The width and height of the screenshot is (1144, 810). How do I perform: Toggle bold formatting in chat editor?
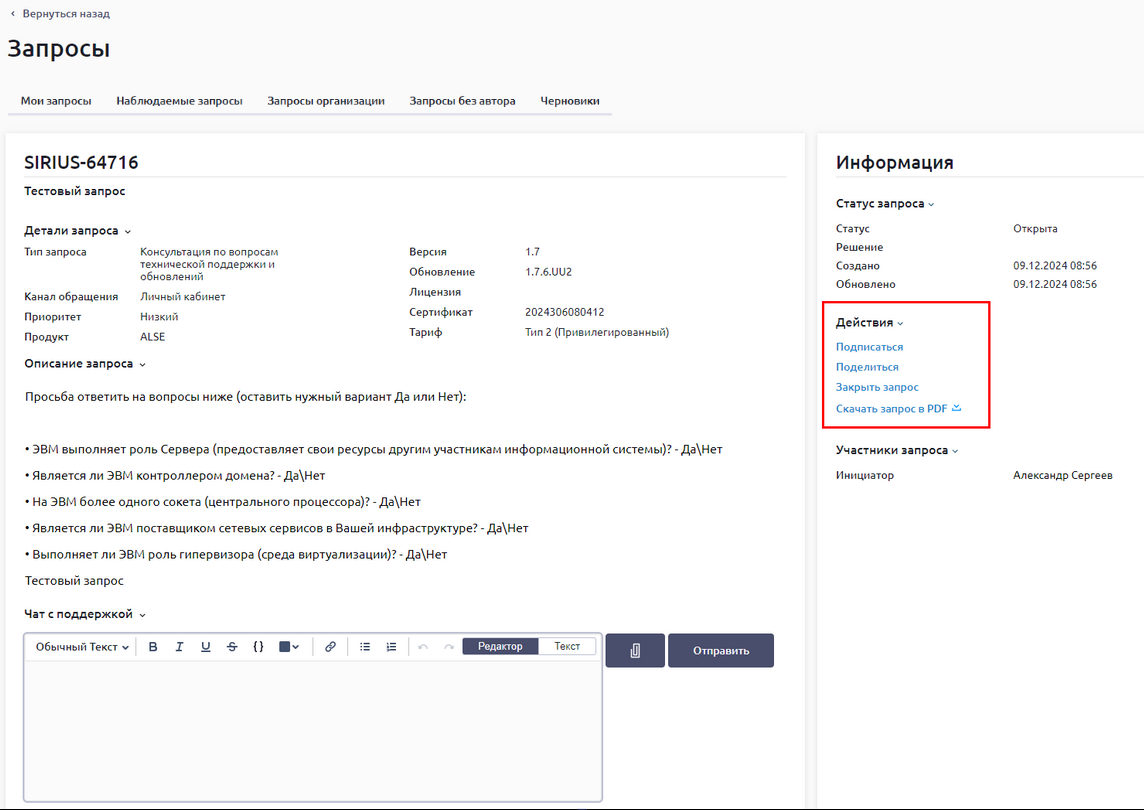tap(153, 647)
